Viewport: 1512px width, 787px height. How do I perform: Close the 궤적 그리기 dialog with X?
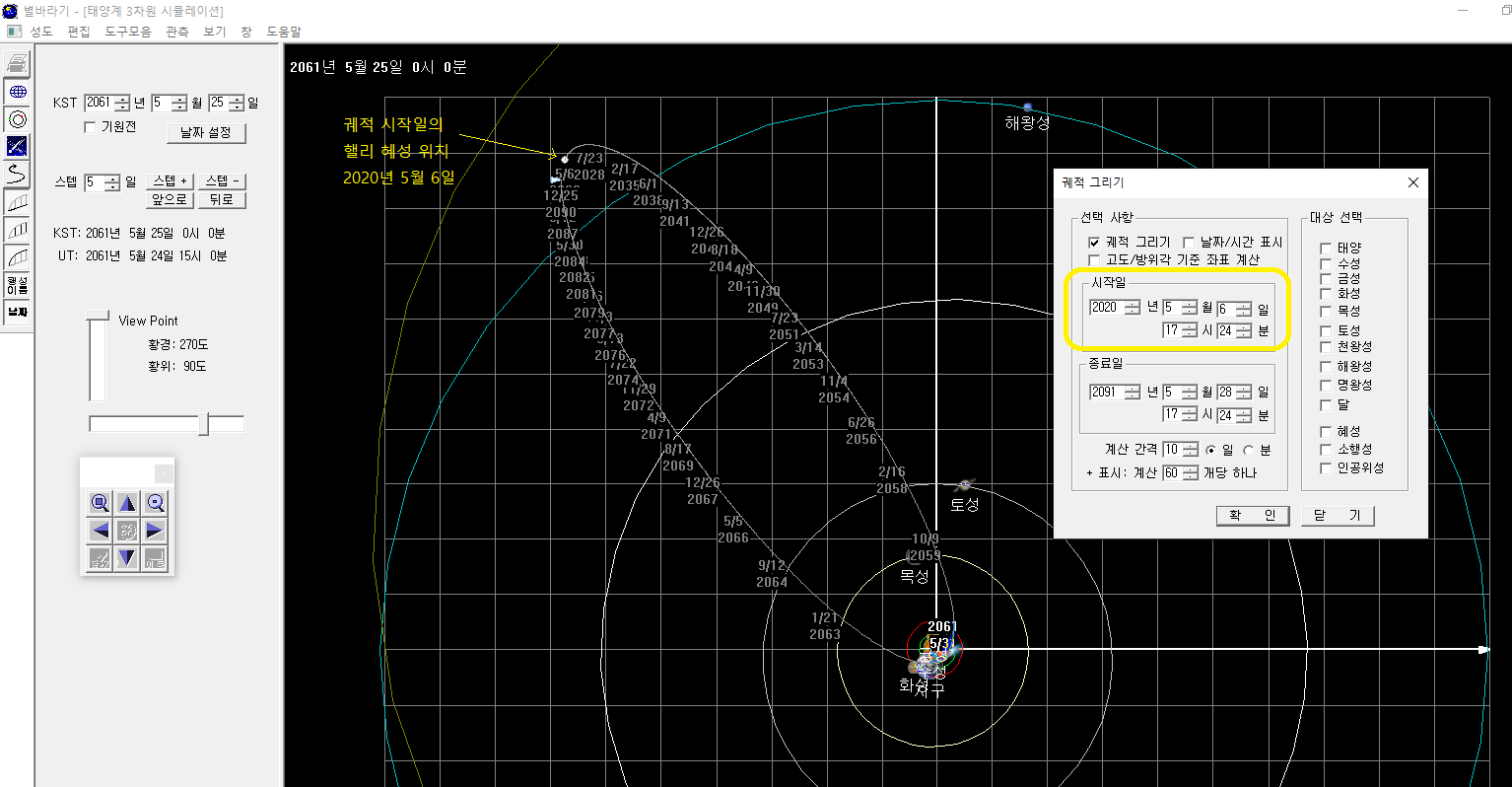pos(1413,182)
